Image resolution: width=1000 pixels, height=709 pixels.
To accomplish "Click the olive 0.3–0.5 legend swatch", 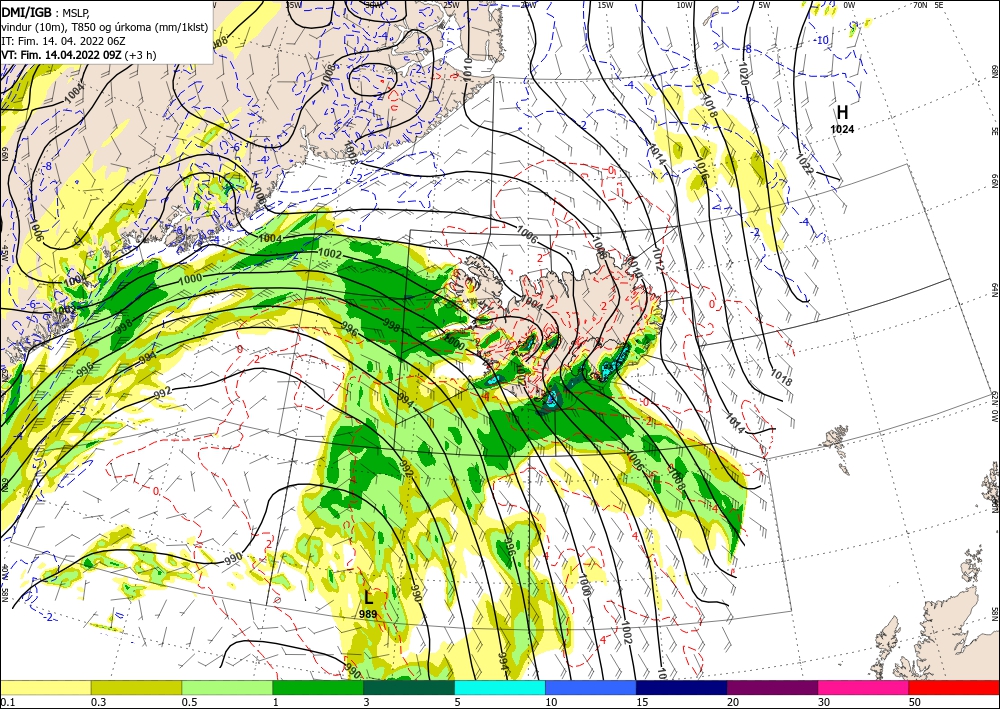I will click(136, 687).
